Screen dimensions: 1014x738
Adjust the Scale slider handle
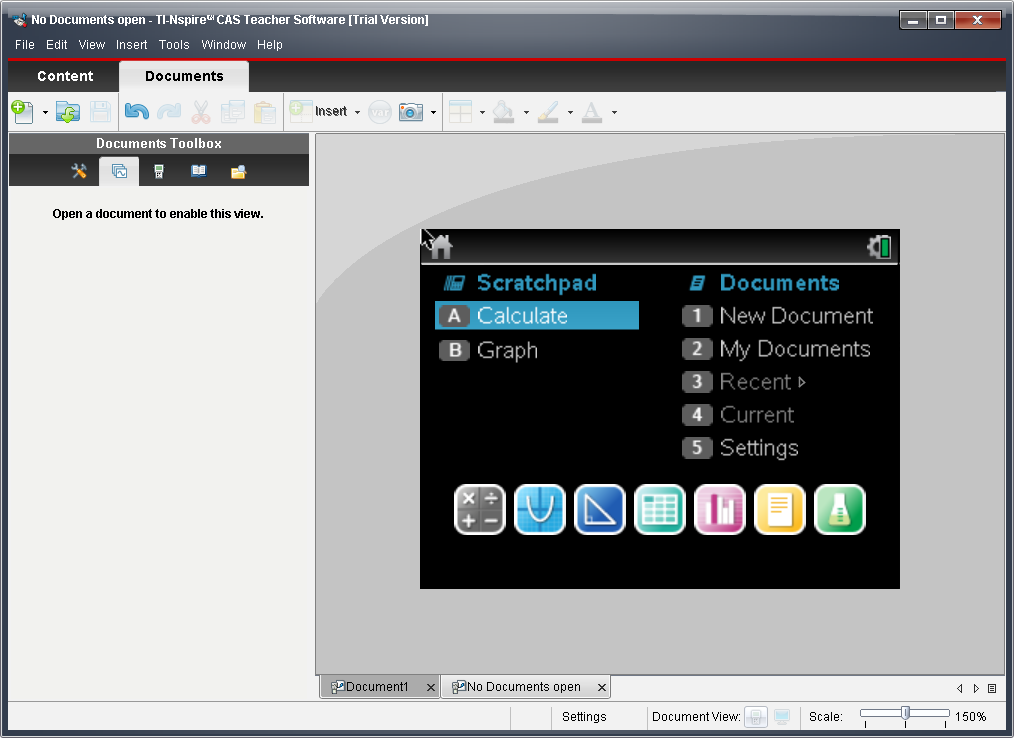click(x=905, y=713)
